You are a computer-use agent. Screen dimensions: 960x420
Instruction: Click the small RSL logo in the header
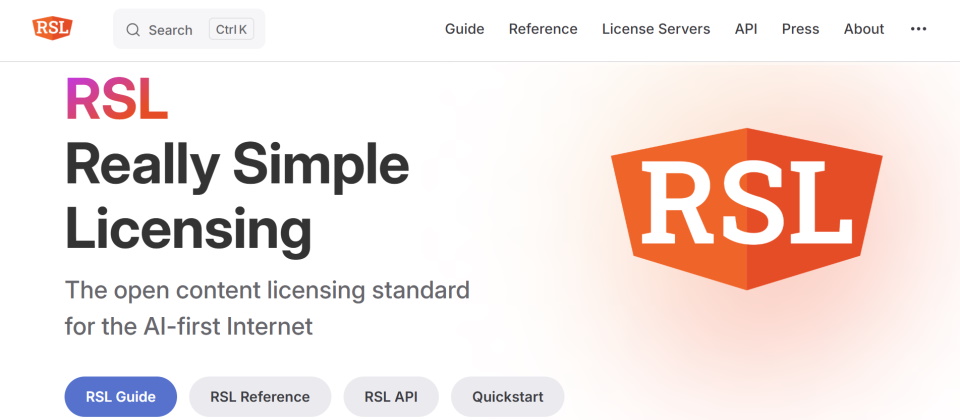[52, 29]
